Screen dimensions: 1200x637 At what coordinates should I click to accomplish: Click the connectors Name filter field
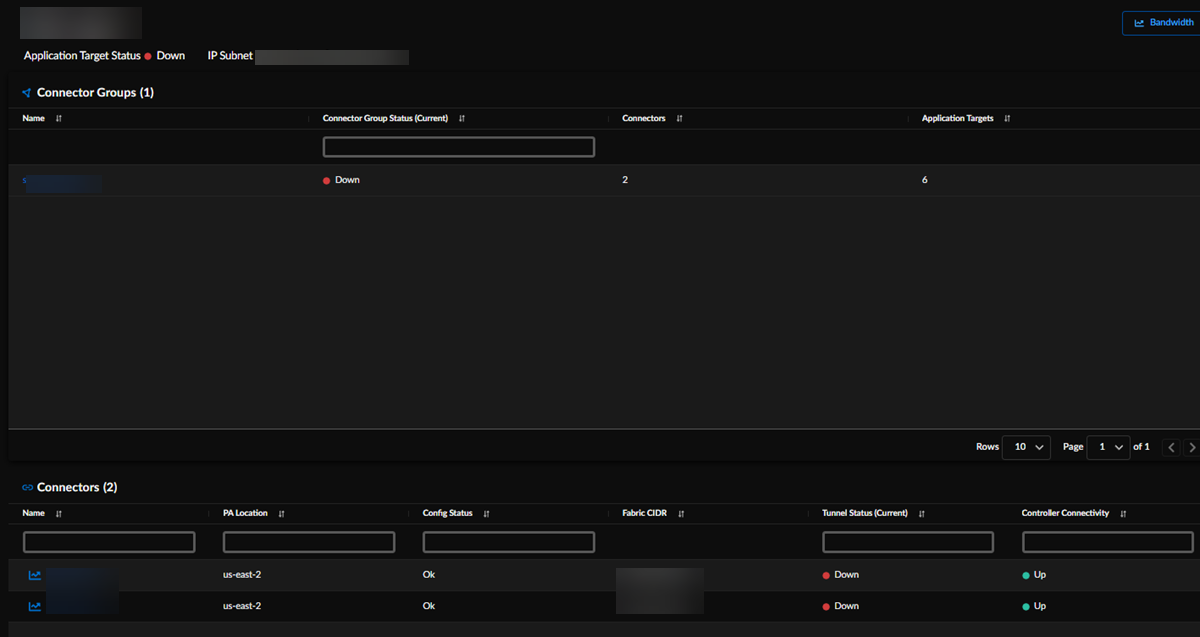coord(109,542)
